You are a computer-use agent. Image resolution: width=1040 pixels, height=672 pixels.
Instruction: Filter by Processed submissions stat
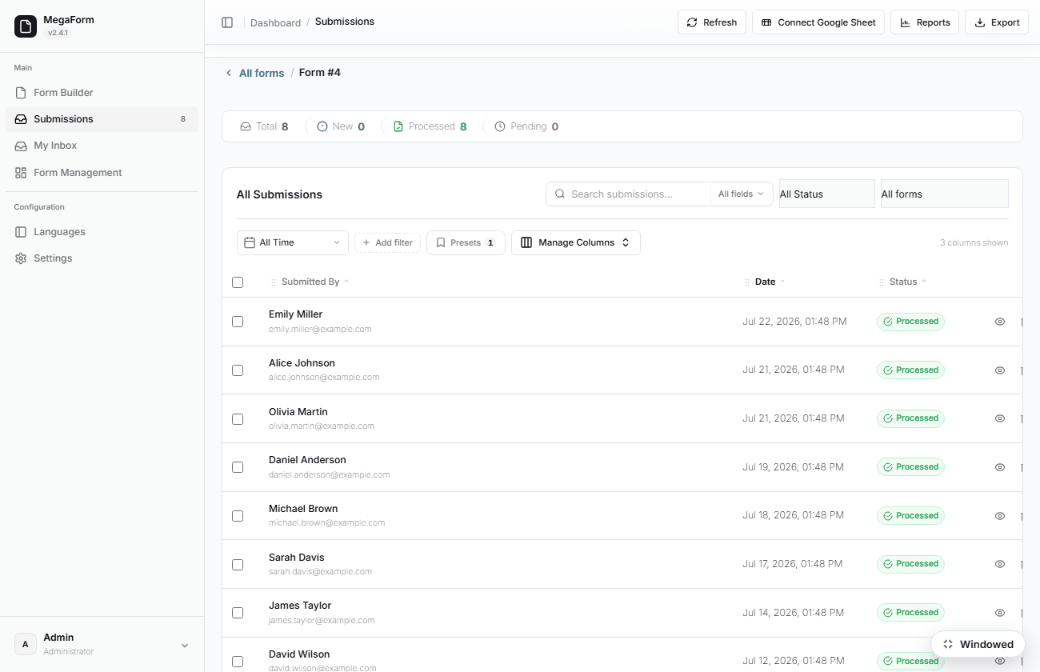pyautogui.click(x=430, y=126)
